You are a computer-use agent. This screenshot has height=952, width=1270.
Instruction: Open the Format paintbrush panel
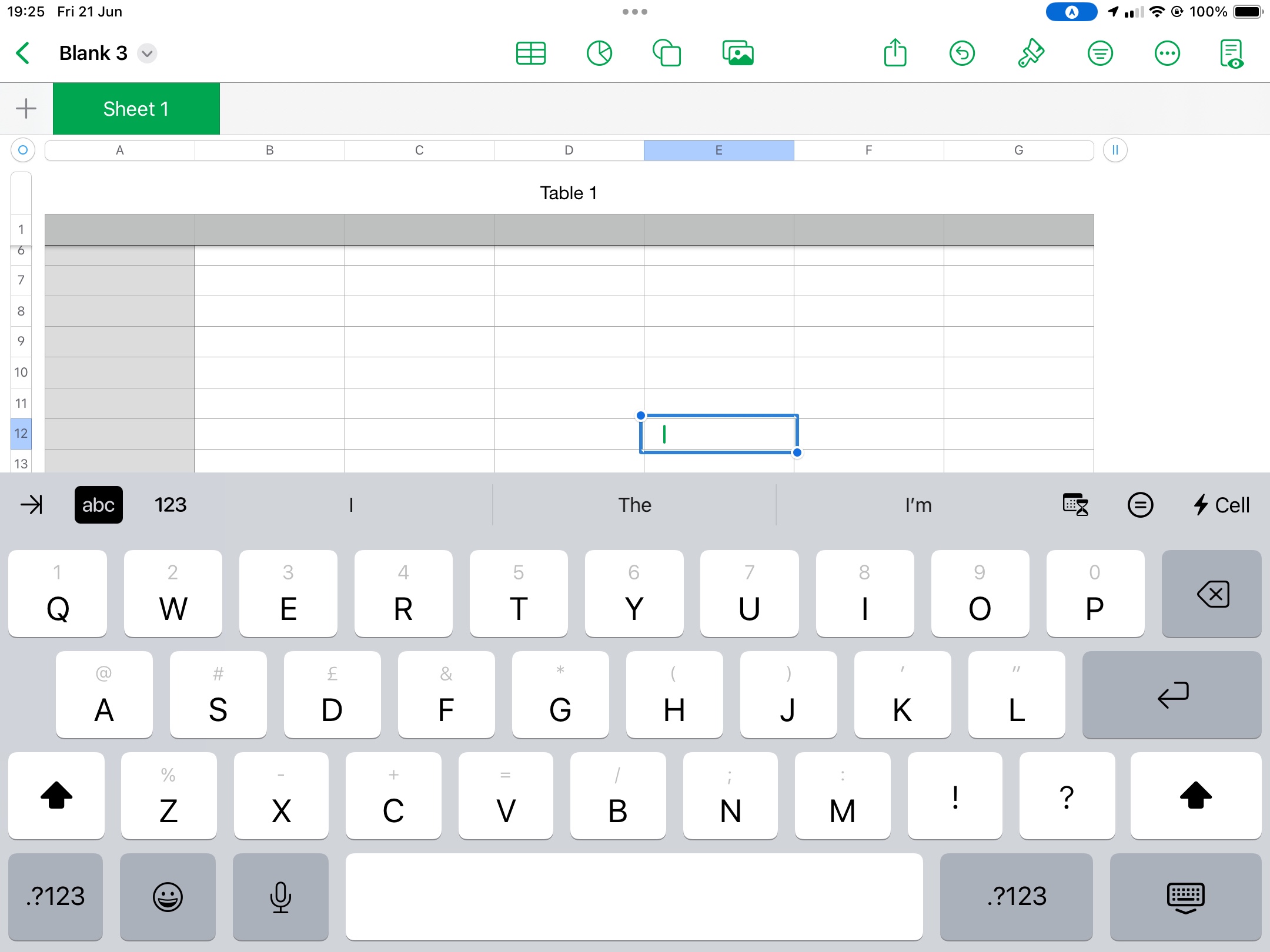click(1031, 53)
